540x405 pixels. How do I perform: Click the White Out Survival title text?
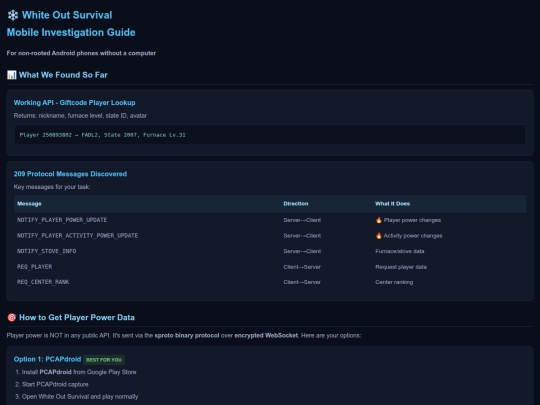pos(67,15)
